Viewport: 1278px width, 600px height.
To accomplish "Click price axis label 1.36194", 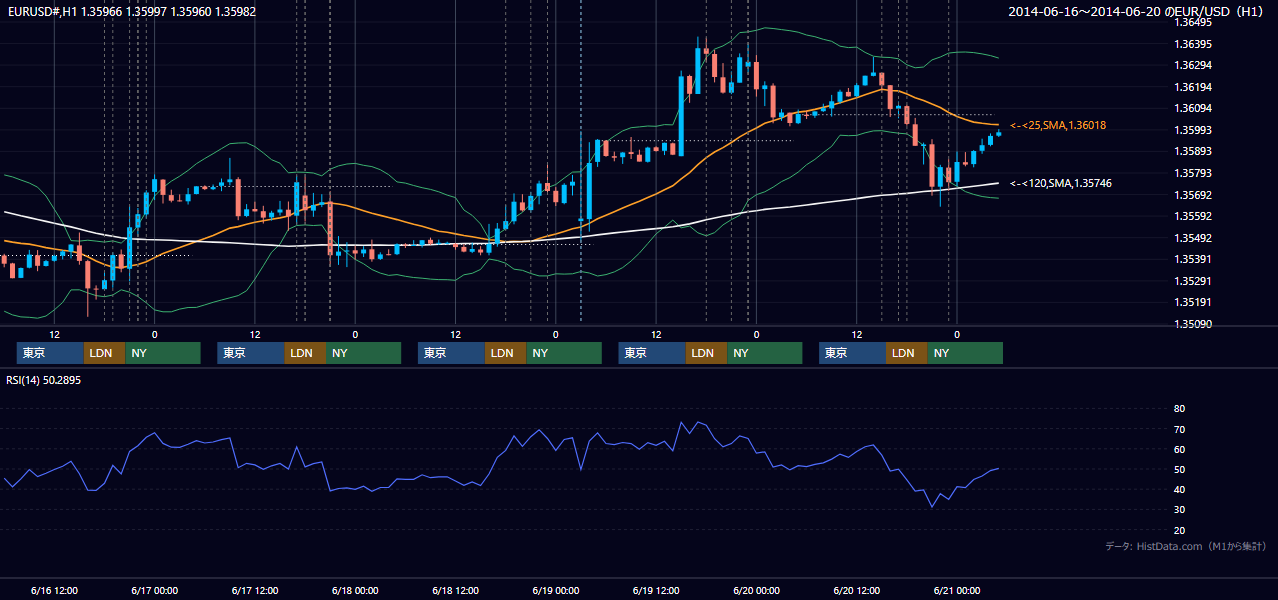I will (x=1192, y=87).
